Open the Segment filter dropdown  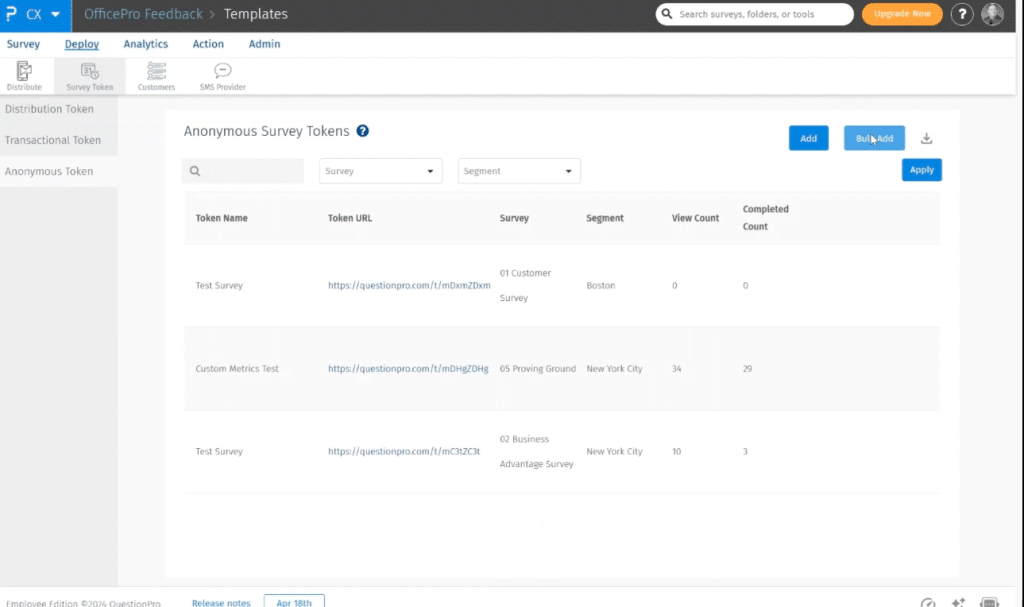tap(518, 170)
